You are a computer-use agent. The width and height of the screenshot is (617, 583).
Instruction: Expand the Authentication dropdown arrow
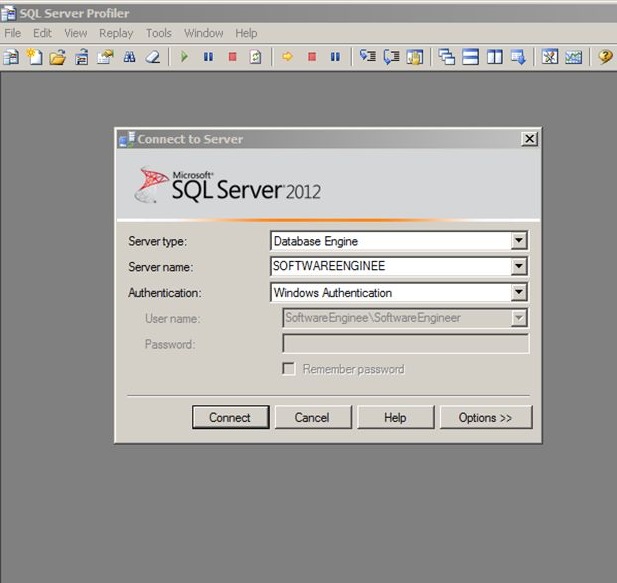coord(519,292)
